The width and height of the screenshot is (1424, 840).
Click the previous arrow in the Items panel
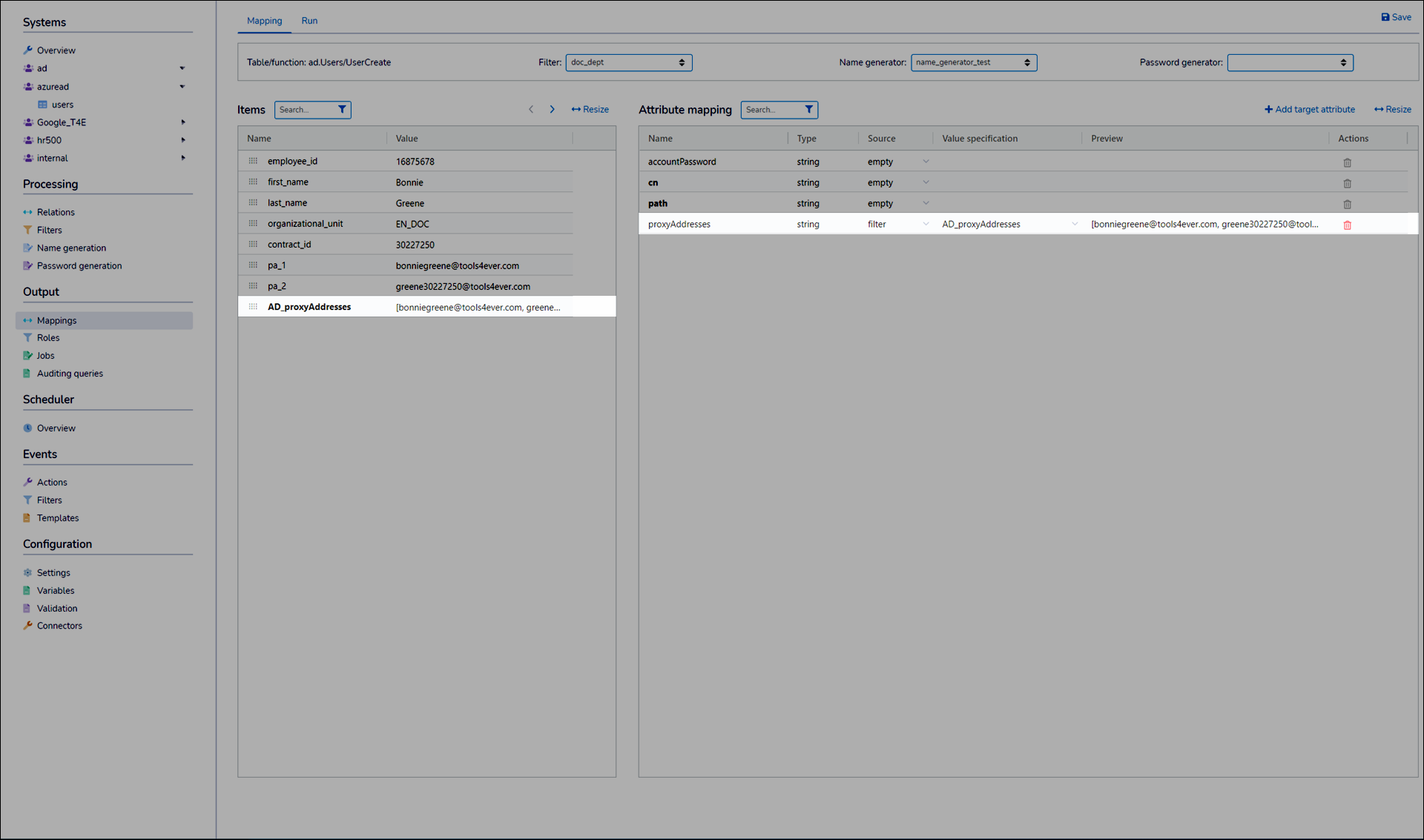pos(531,110)
